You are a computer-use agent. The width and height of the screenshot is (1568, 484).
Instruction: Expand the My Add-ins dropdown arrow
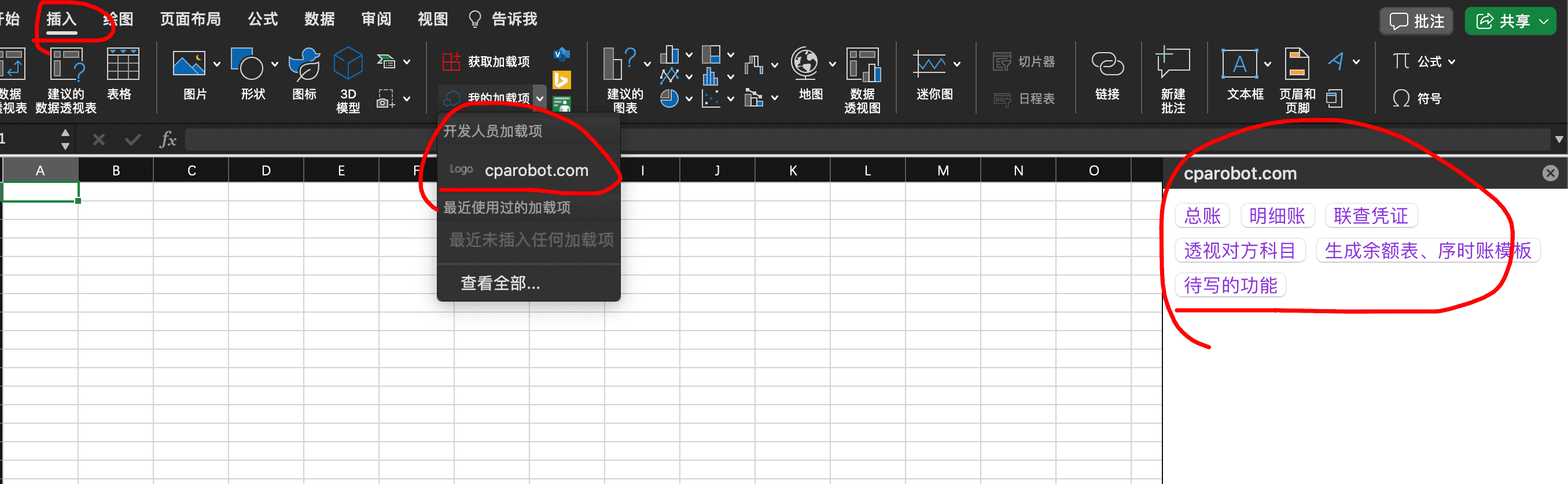(540, 98)
